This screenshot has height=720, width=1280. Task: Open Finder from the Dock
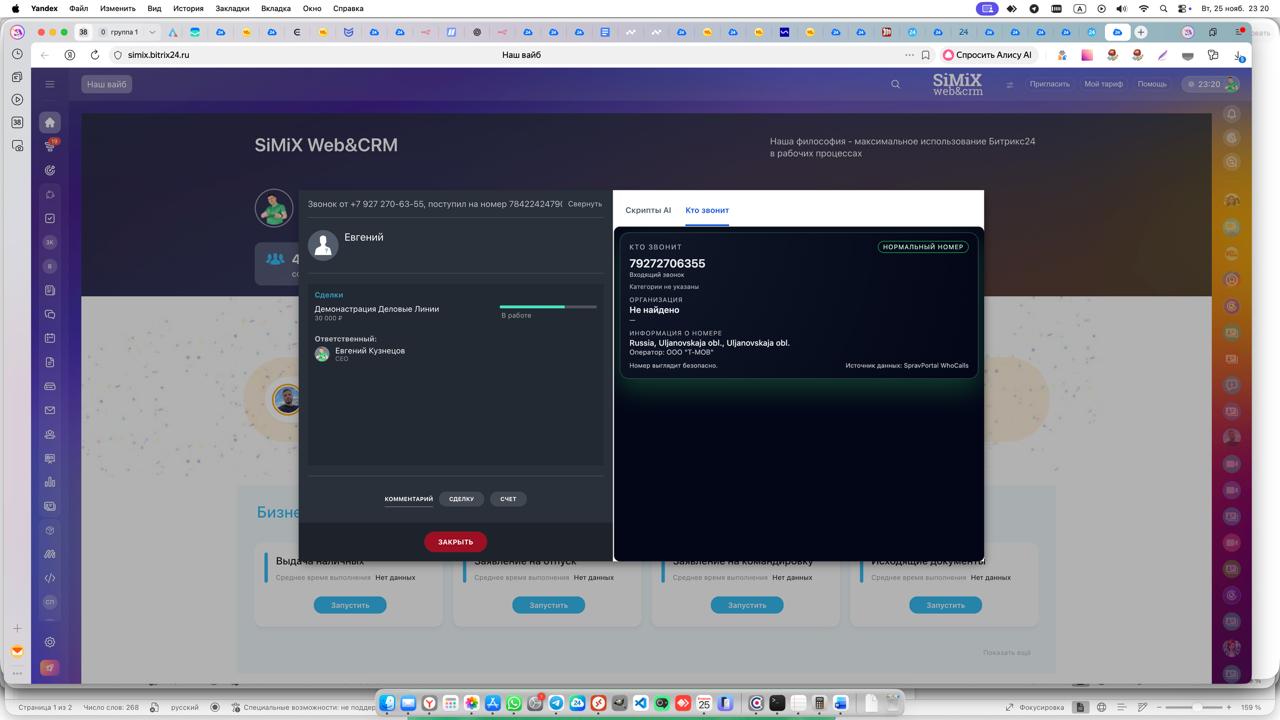click(x=387, y=703)
